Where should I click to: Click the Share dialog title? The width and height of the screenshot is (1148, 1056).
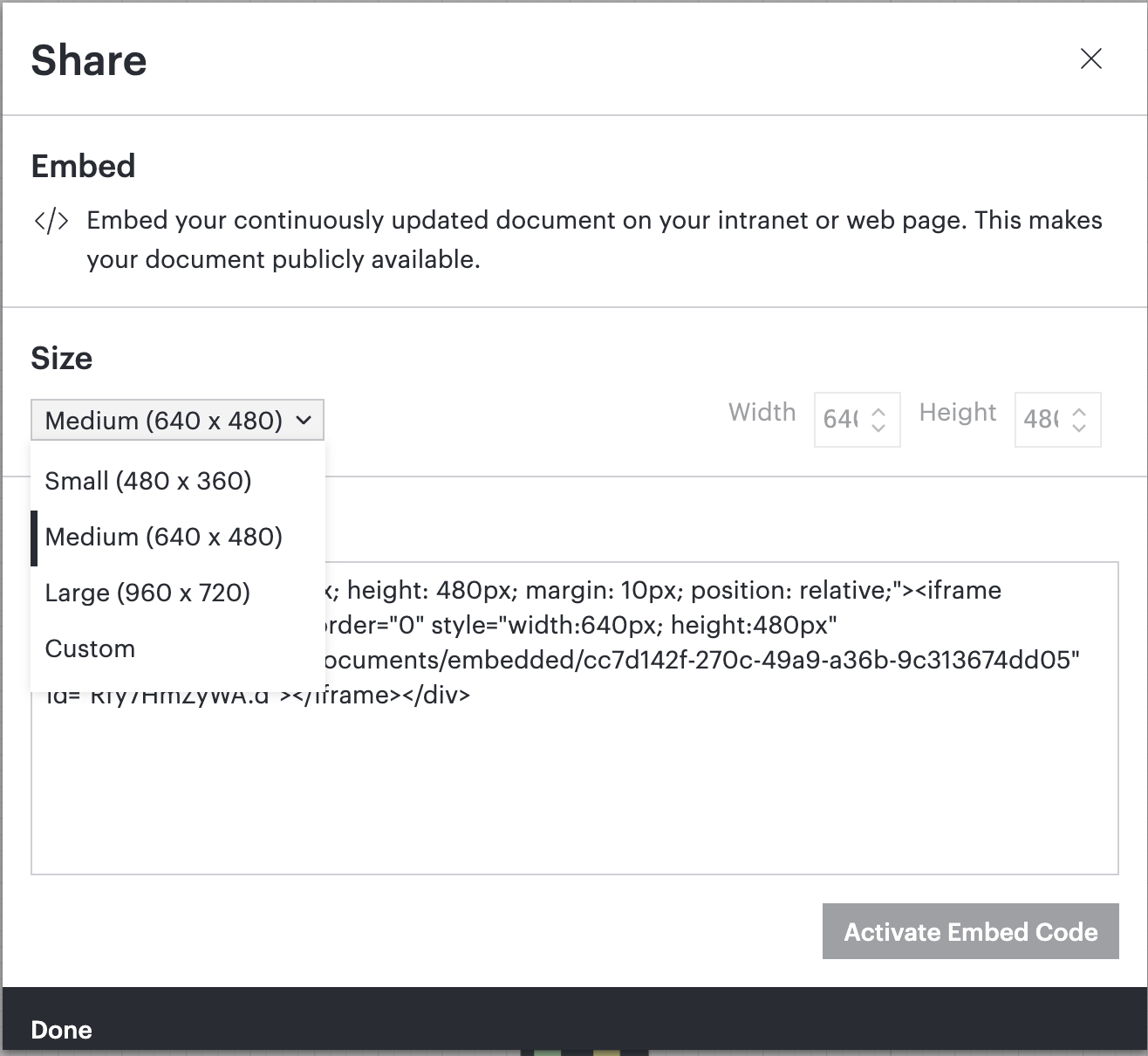click(89, 60)
